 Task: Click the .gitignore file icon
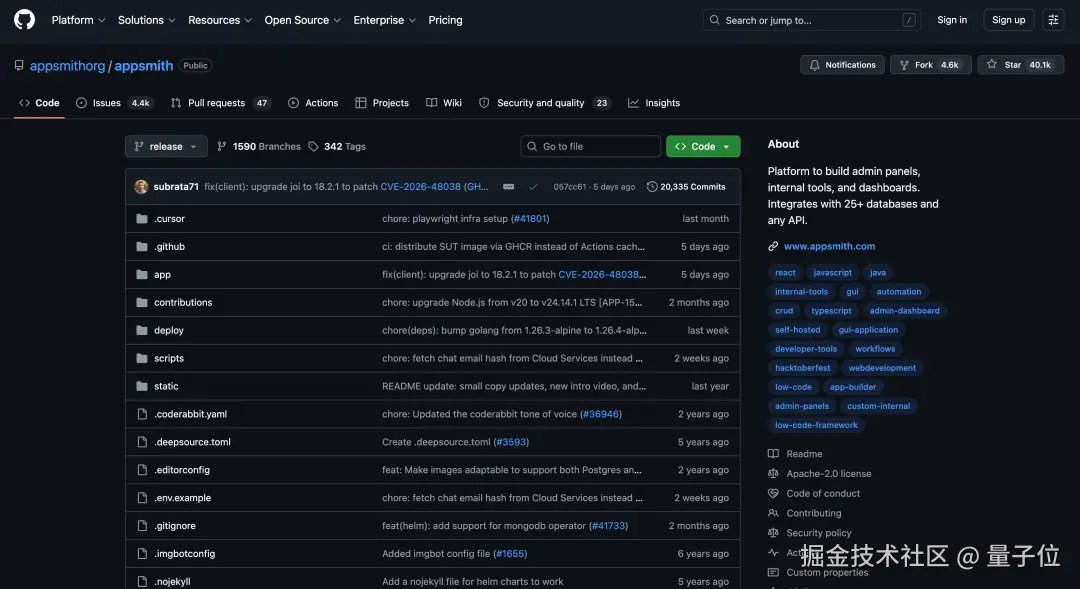click(142, 526)
